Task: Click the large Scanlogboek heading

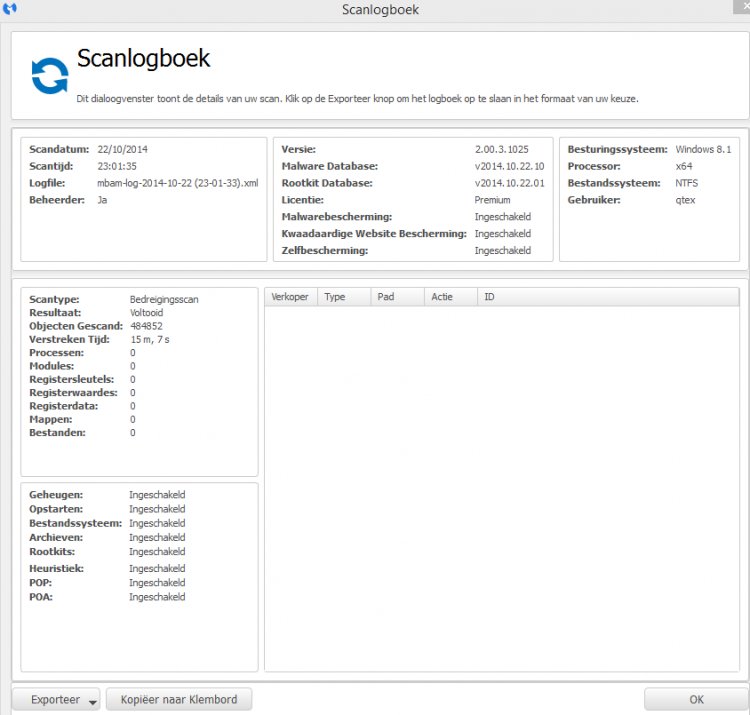Action: tap(143, 58)
